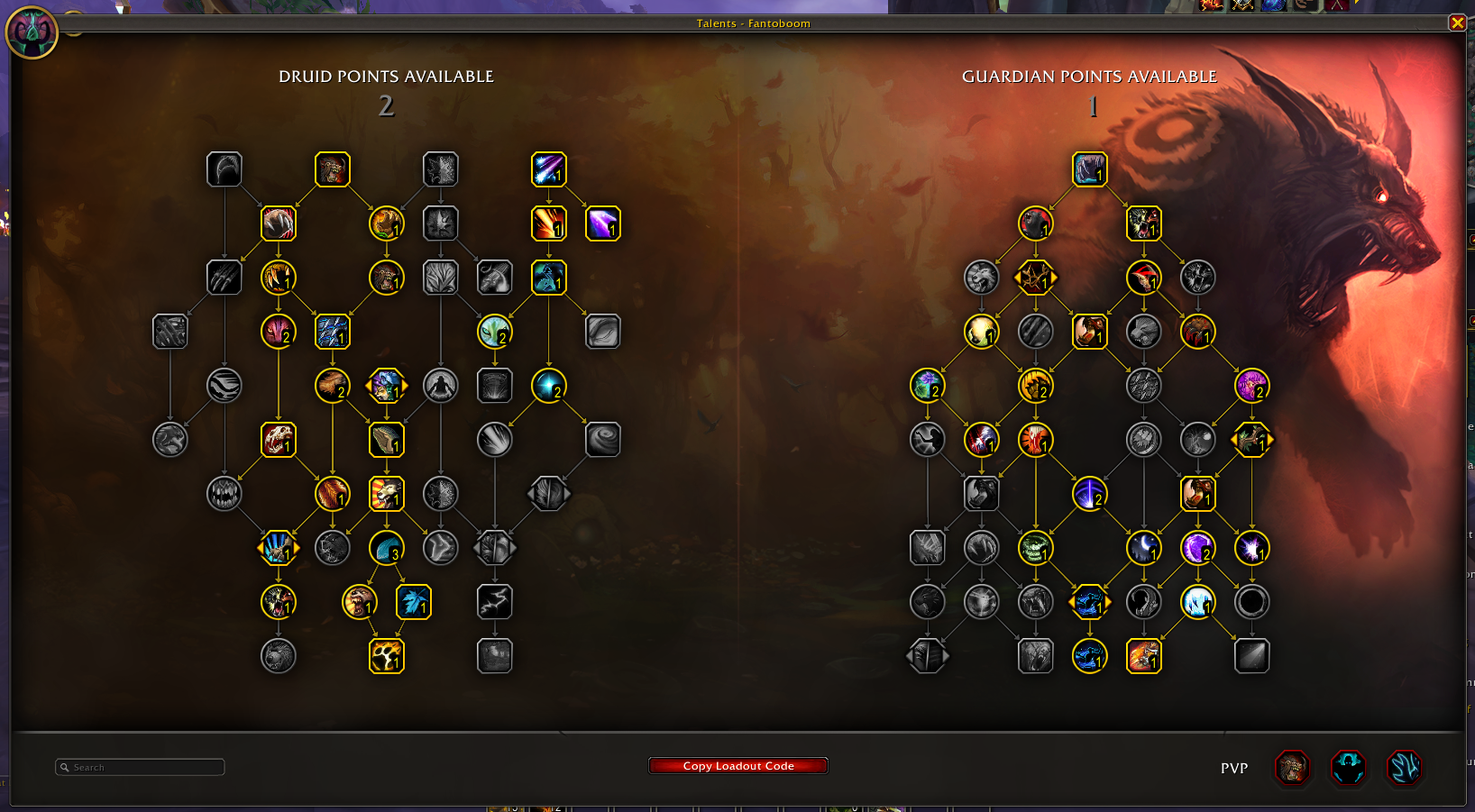
Task: Click the top Guardian tree talent node
Action: click(1090, 169)
